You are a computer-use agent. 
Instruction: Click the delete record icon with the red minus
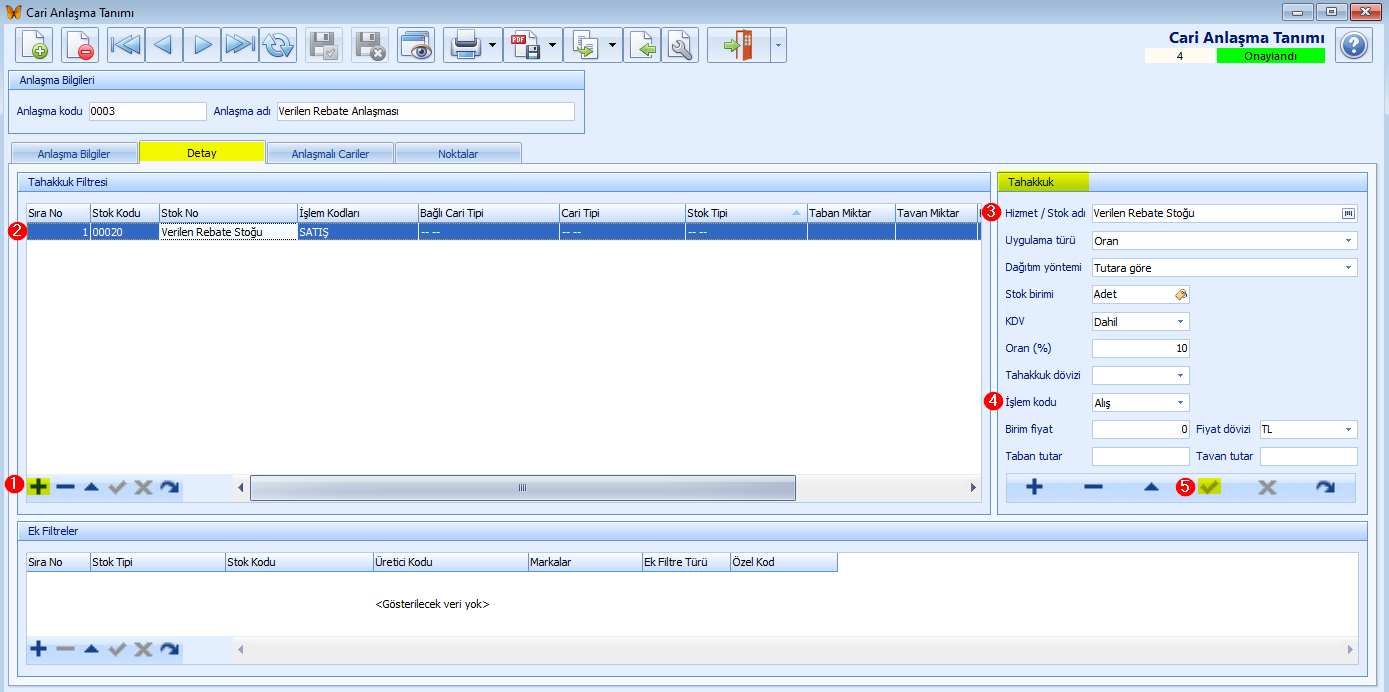pos(79,46)
